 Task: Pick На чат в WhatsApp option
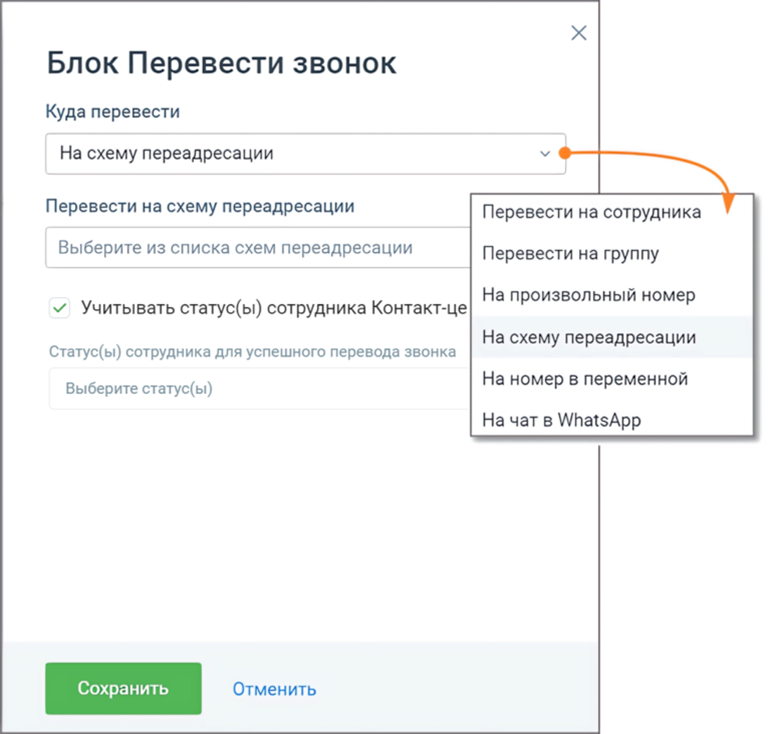tap(612, 420)
